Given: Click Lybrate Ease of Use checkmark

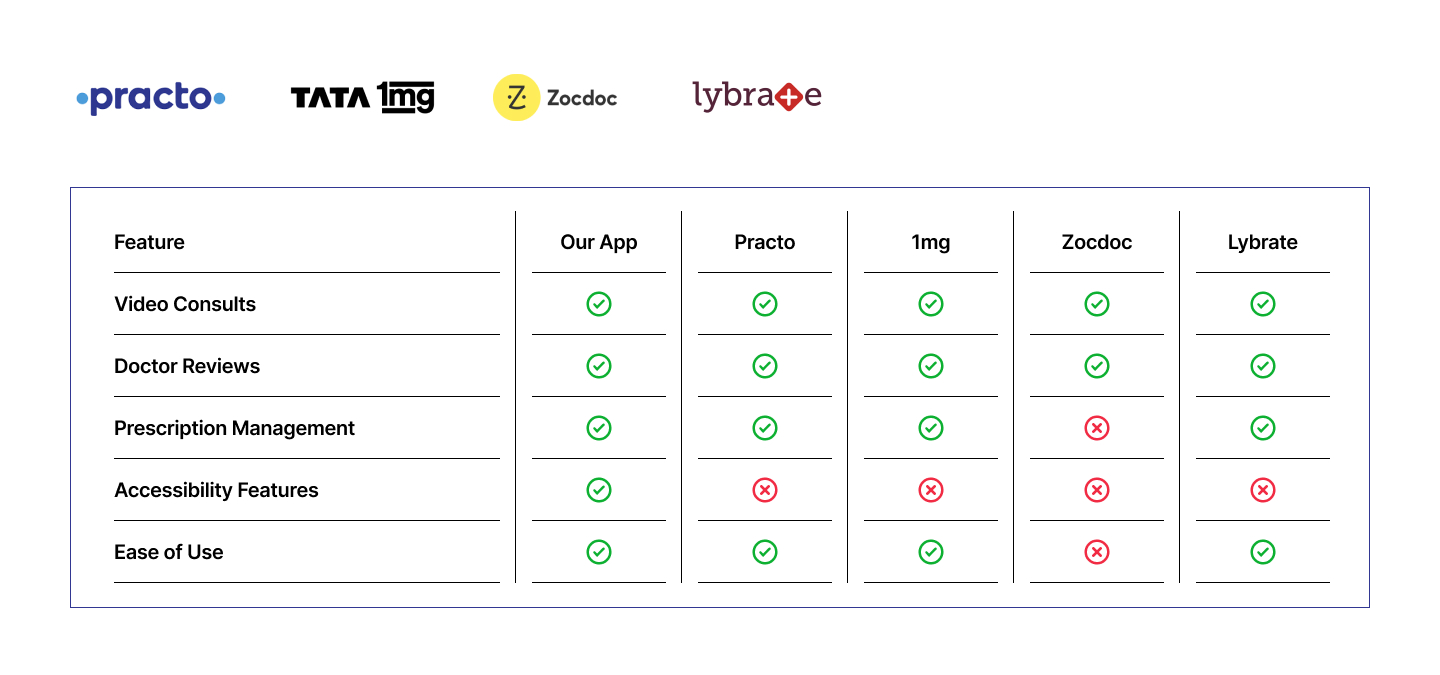Looking at the screenshot, I should point(1263,552).
